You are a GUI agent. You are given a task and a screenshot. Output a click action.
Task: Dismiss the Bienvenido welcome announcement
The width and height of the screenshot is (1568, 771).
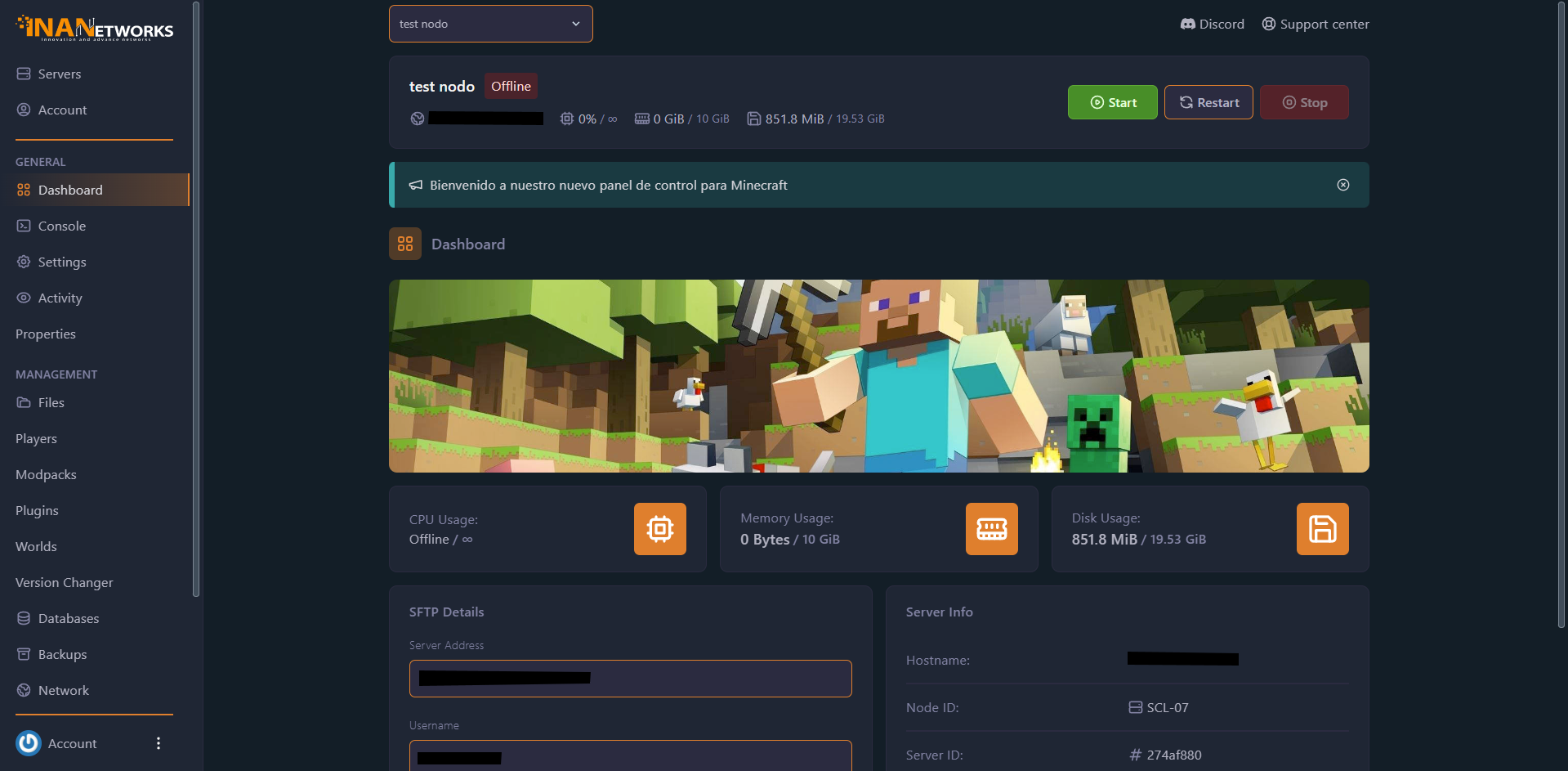[1342, 185]
